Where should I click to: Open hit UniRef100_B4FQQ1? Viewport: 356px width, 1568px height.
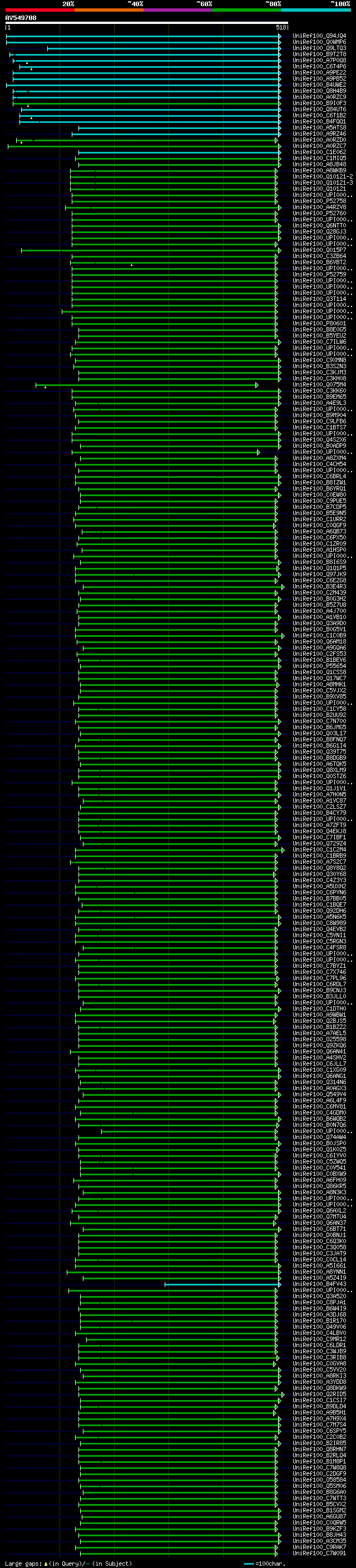coord(319,122)
